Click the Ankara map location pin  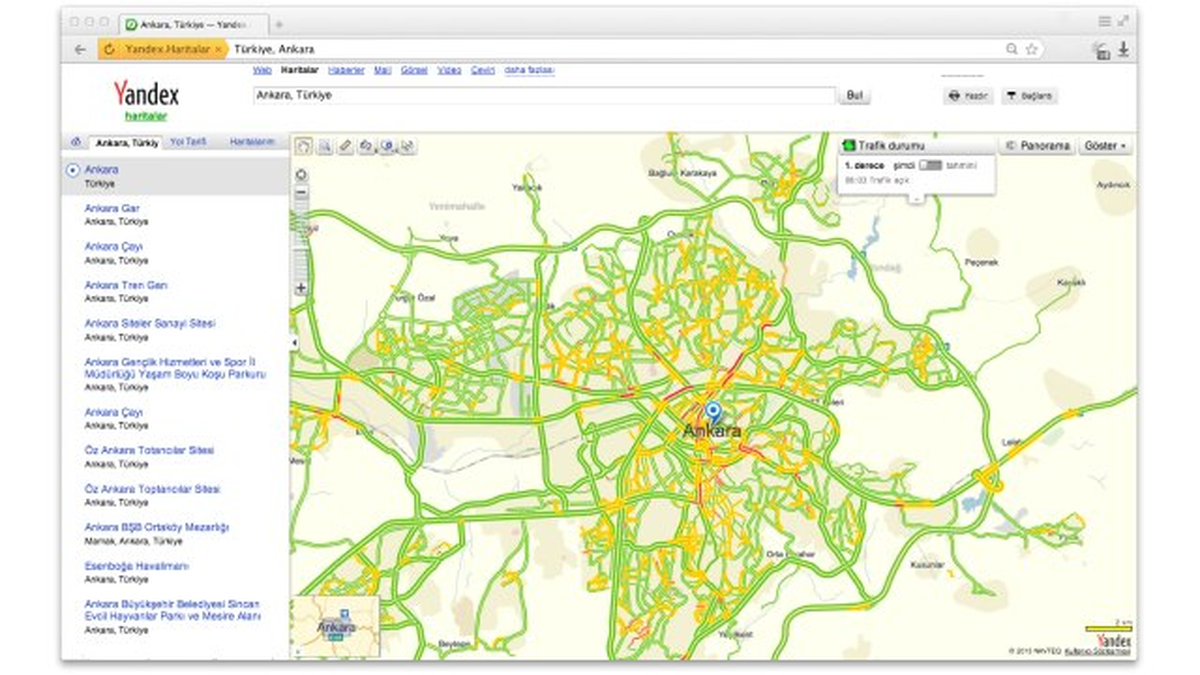712,412
